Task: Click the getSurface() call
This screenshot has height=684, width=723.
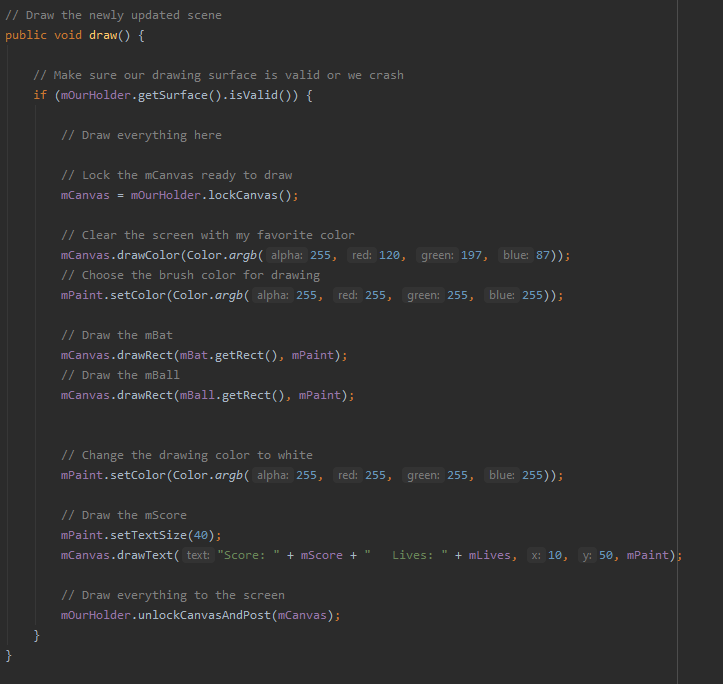Action: [x=180, y=95]
